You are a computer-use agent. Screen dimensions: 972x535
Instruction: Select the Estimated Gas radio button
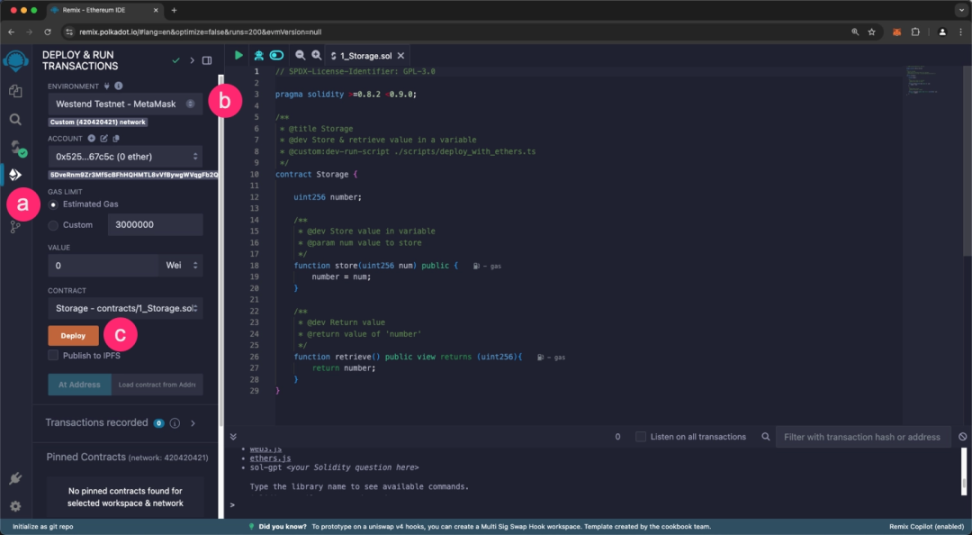[x=54, y=204]
